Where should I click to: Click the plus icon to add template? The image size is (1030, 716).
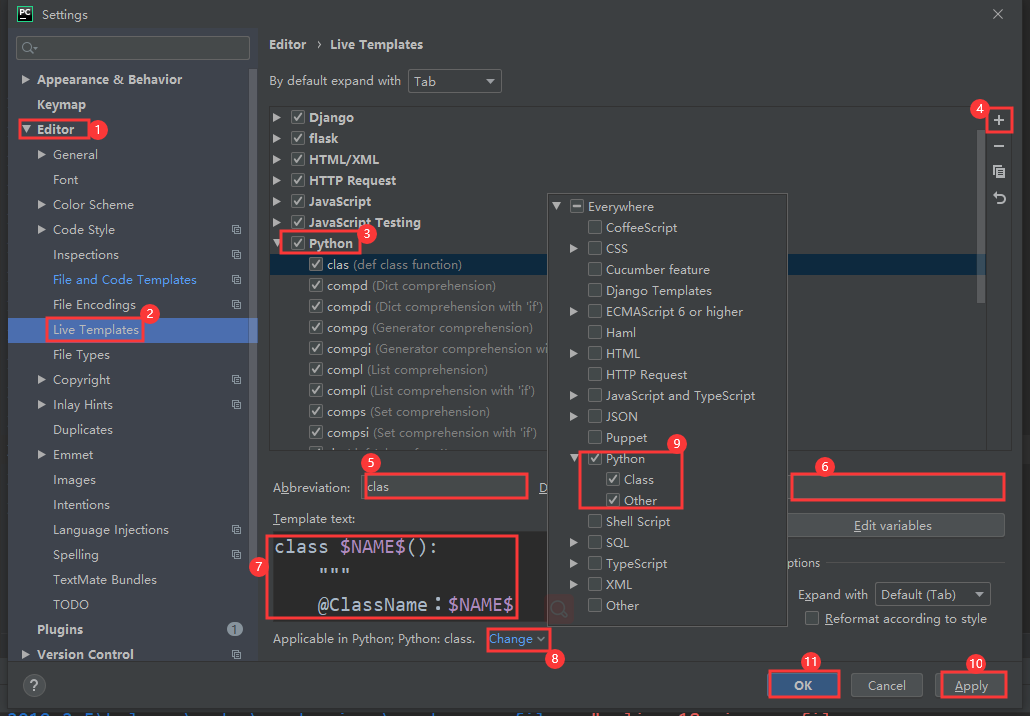click(x=998, y=120)
